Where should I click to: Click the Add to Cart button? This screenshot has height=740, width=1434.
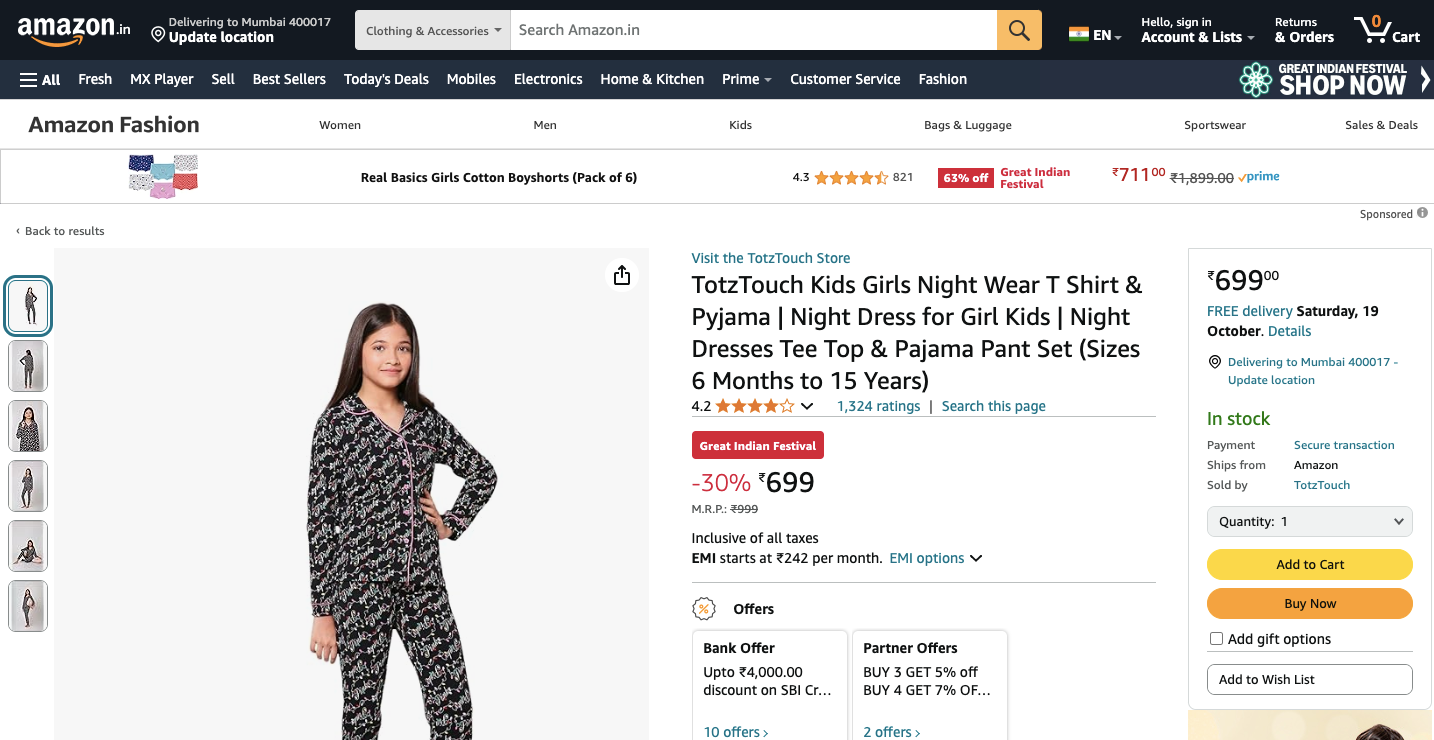tap(1309, 564)
